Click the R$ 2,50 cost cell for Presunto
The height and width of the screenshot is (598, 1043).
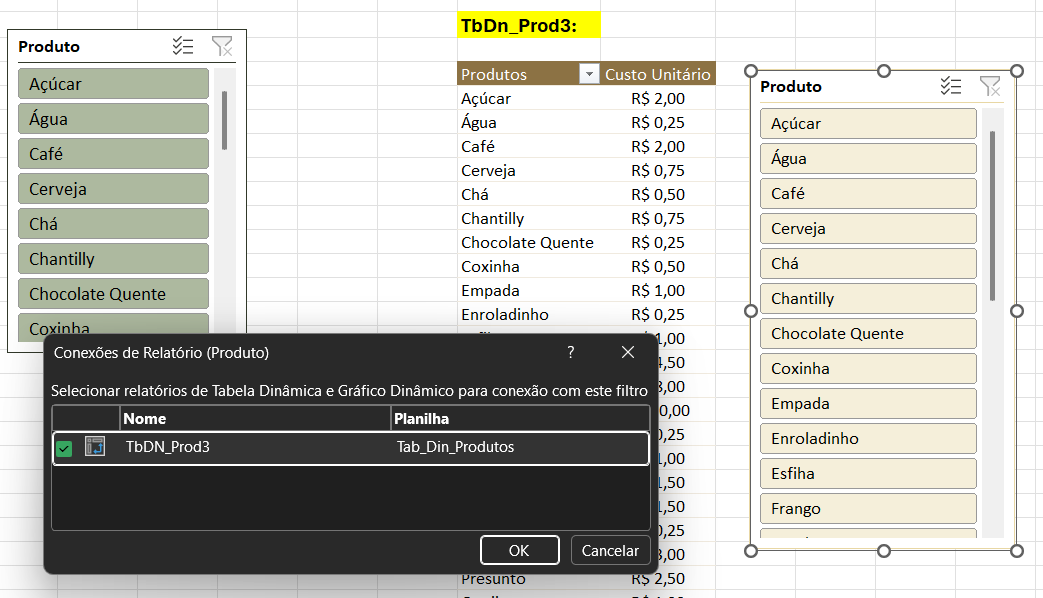[x=658, y=579]
